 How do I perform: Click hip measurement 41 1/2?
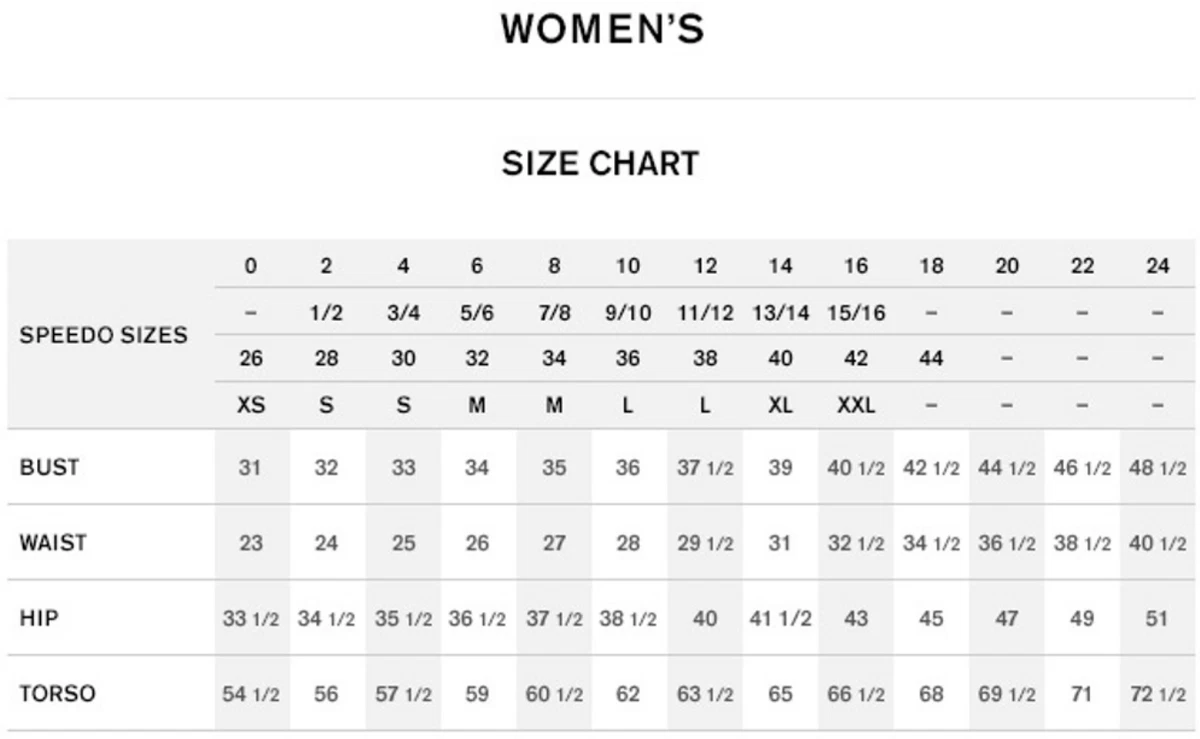click(780, 619)
